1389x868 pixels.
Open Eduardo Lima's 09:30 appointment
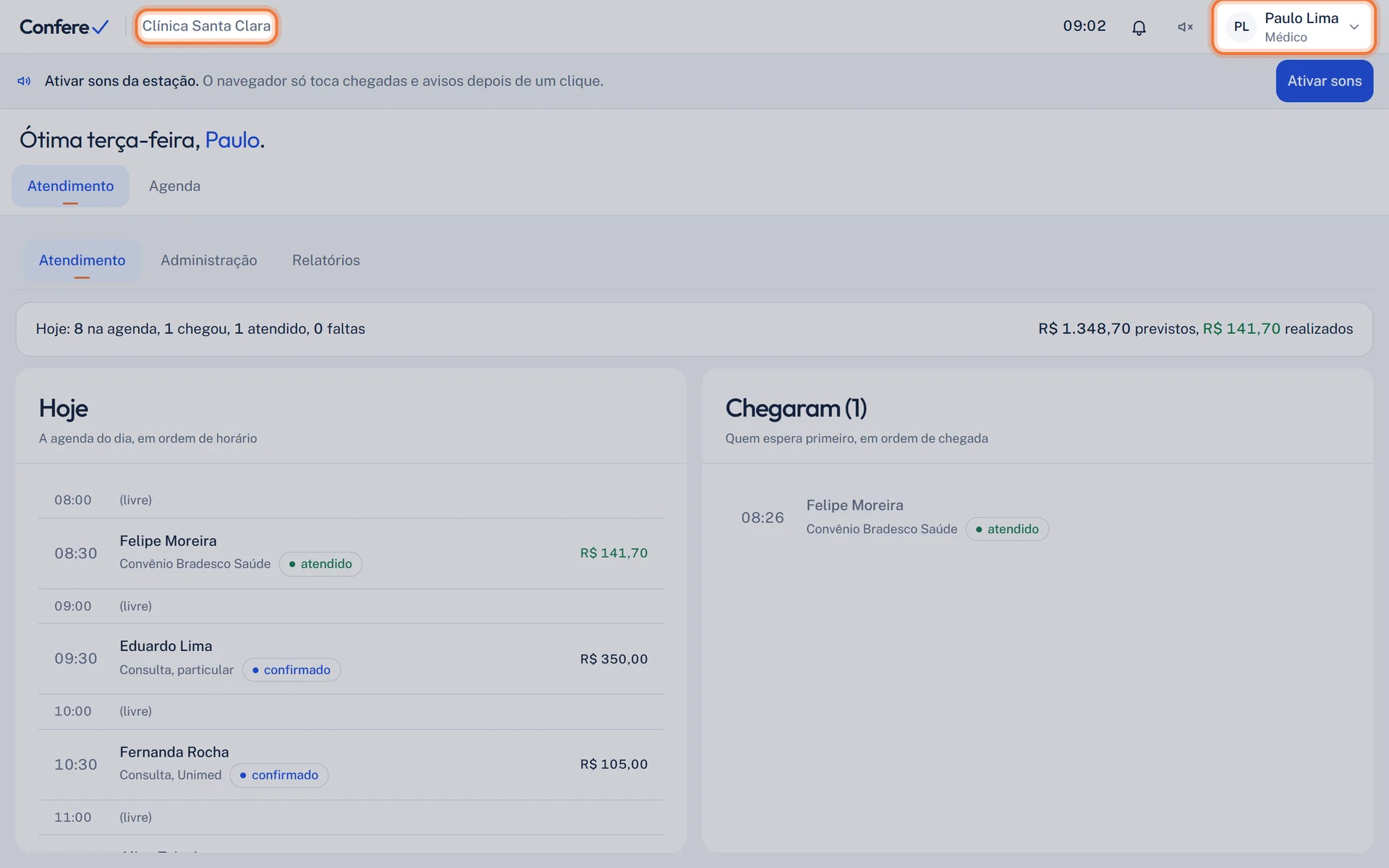coord(351,659)
